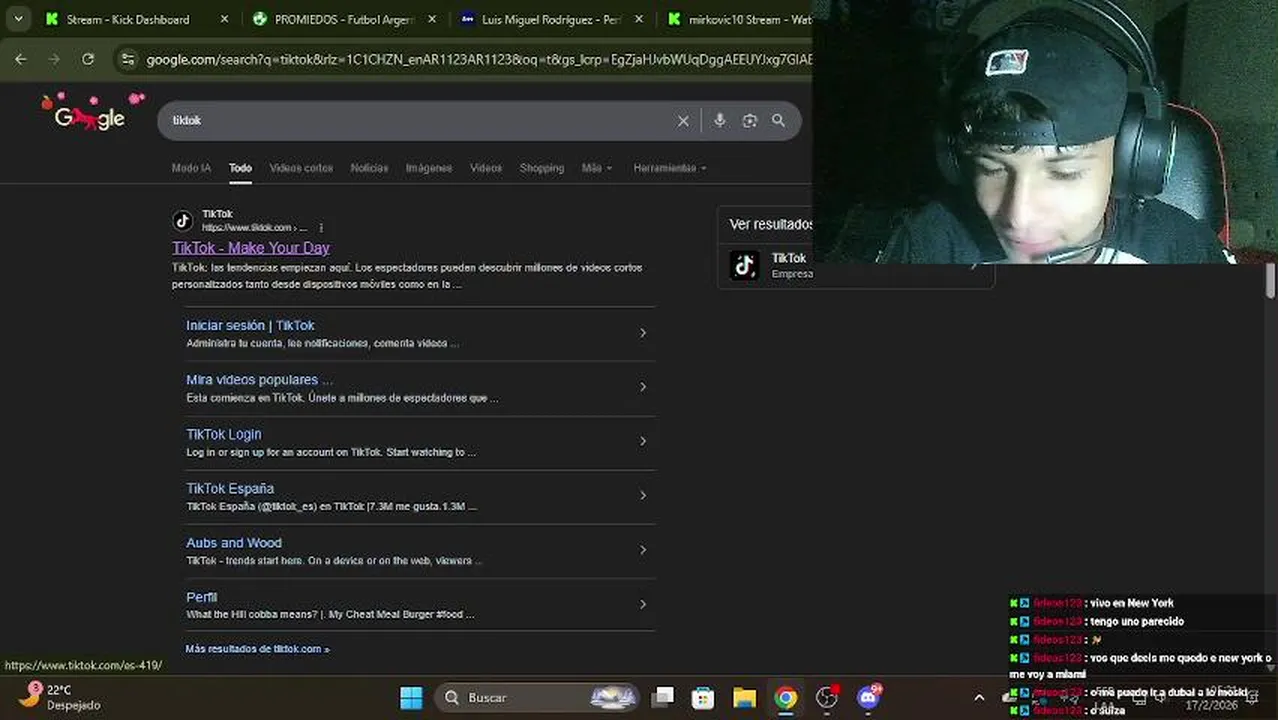Open TikTok España sitelink

pyautogui.click(x=230, y=488)
